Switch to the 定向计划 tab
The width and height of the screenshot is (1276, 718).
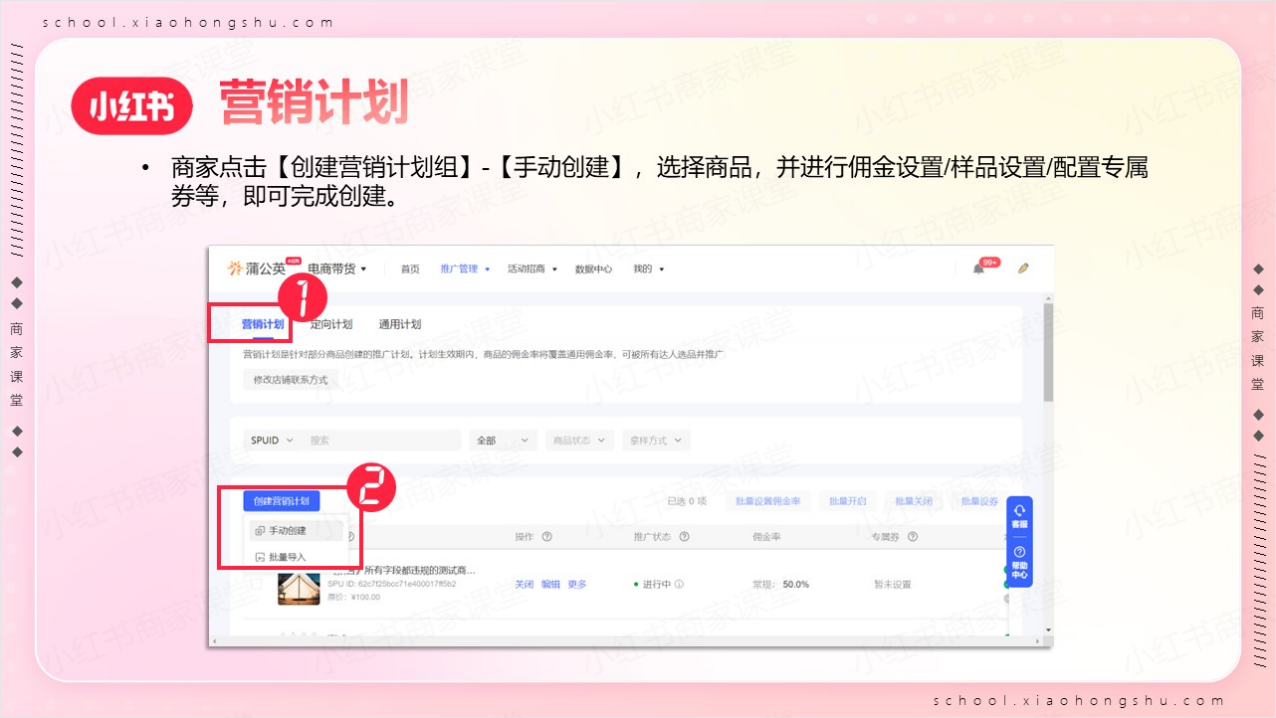pos(331,324)
